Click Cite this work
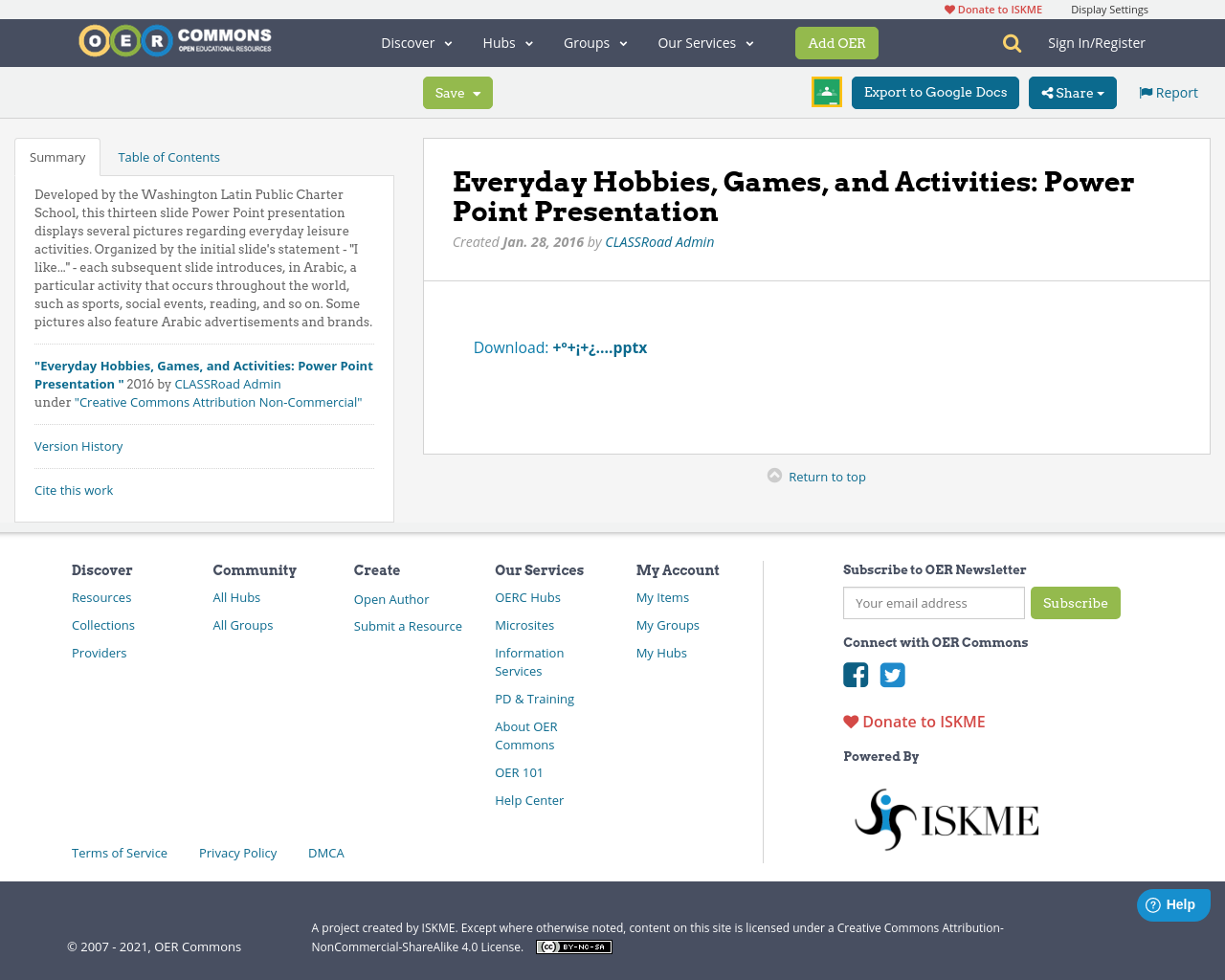The width and height of the screenshot is (1225, 980). pyautogui.click(x=74, y=490)
